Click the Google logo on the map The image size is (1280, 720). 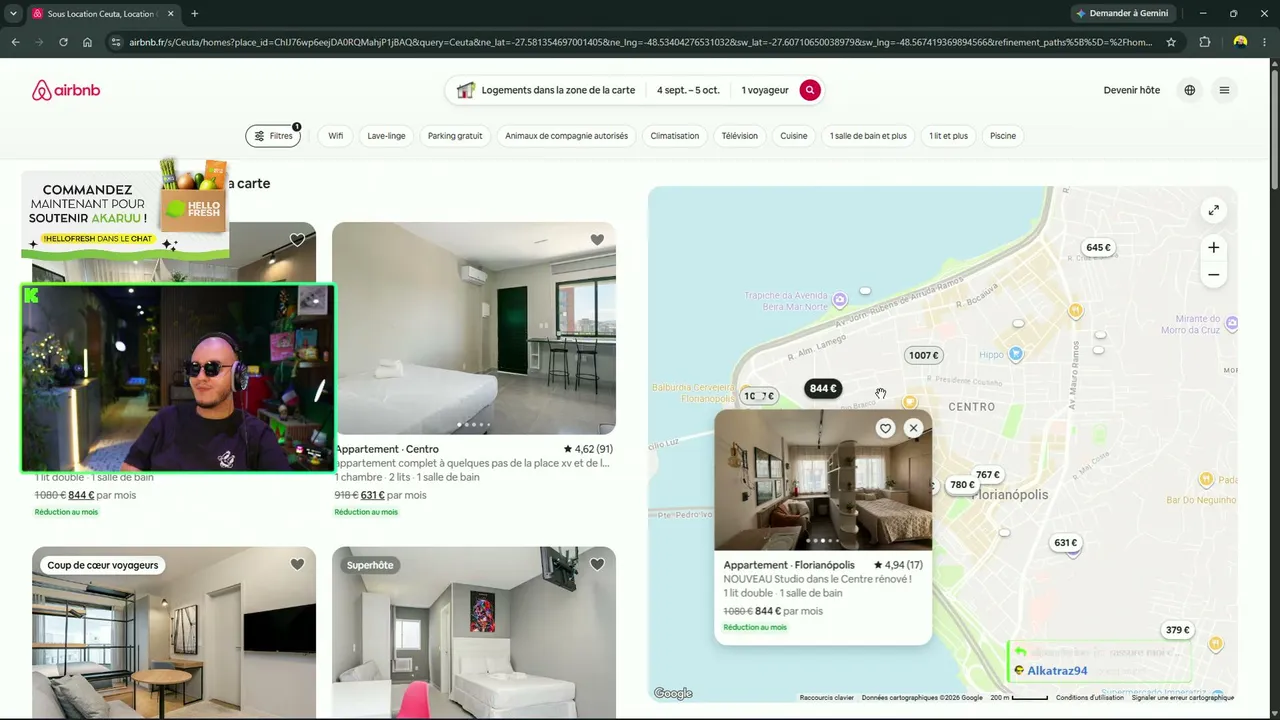[x=673, y=693]
